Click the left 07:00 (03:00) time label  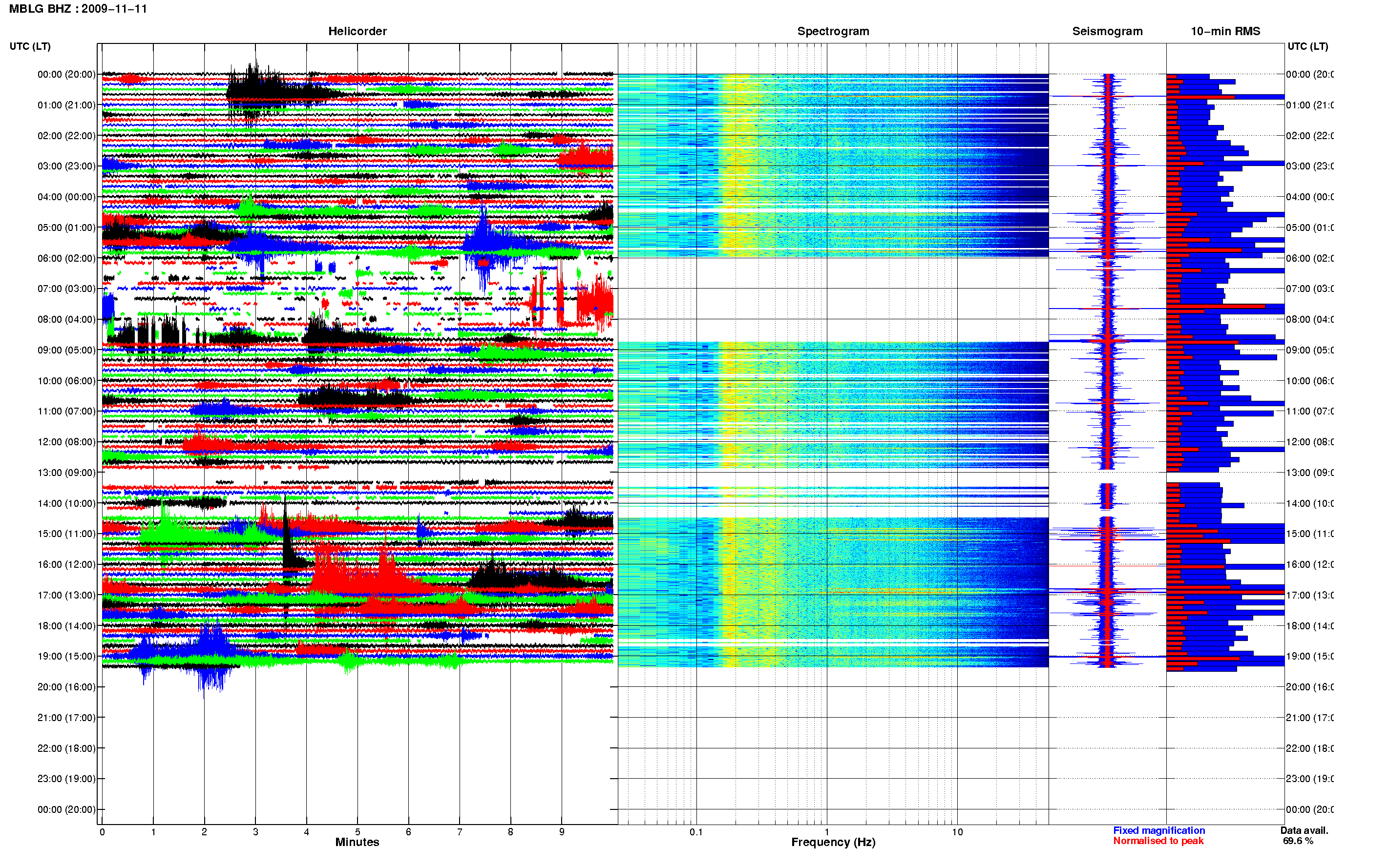pyautogui.click(x=66, y=288)
